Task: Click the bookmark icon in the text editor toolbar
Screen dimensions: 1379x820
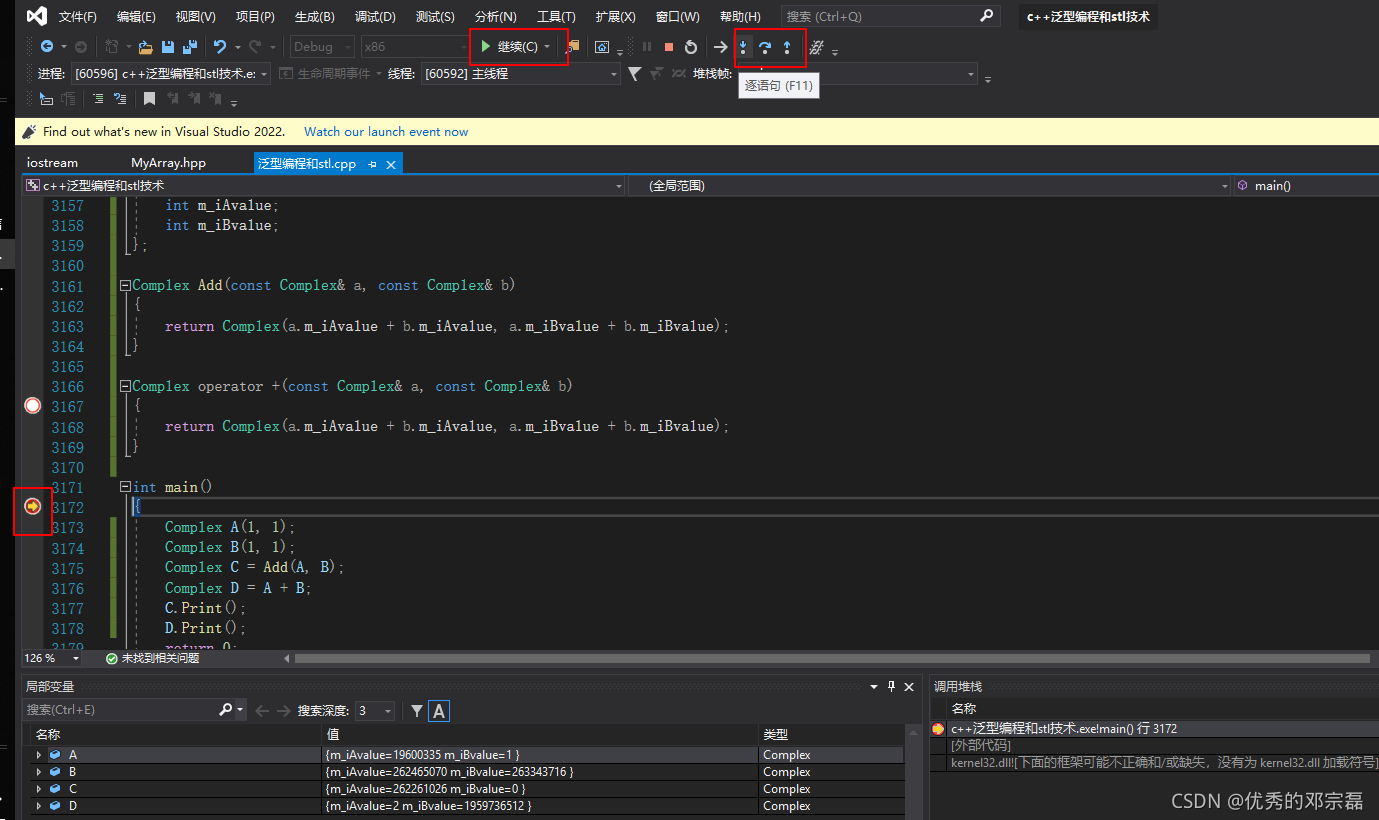Action: (x=149, y=99)
